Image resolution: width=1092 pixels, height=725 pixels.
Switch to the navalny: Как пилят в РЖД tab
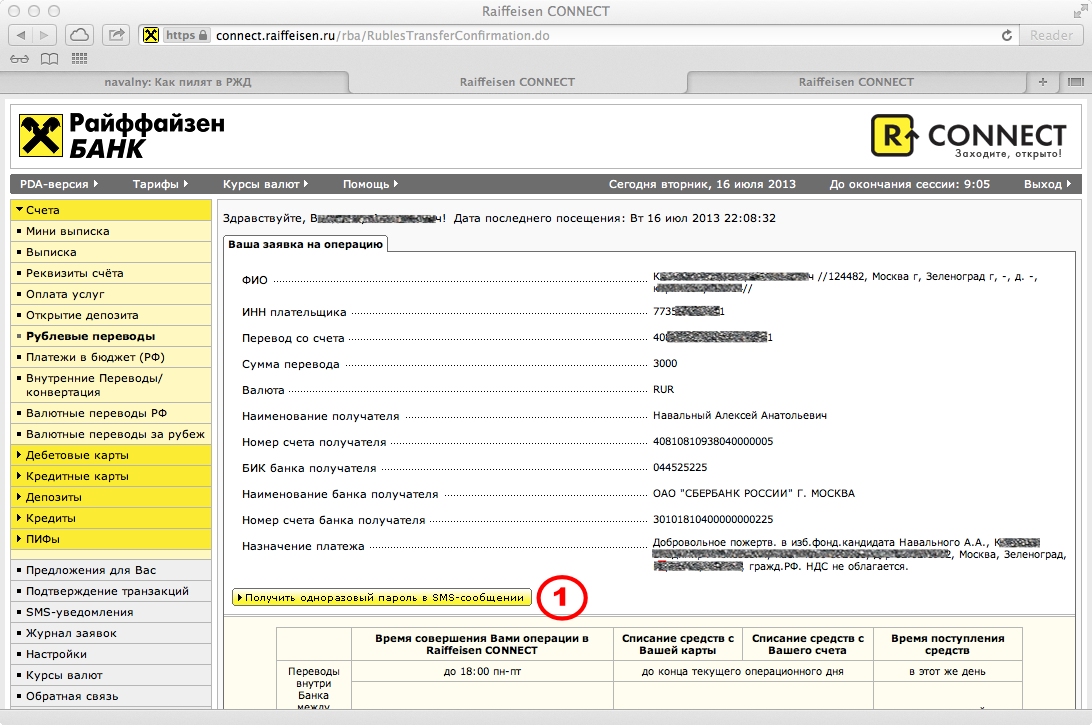pos(178,82)
